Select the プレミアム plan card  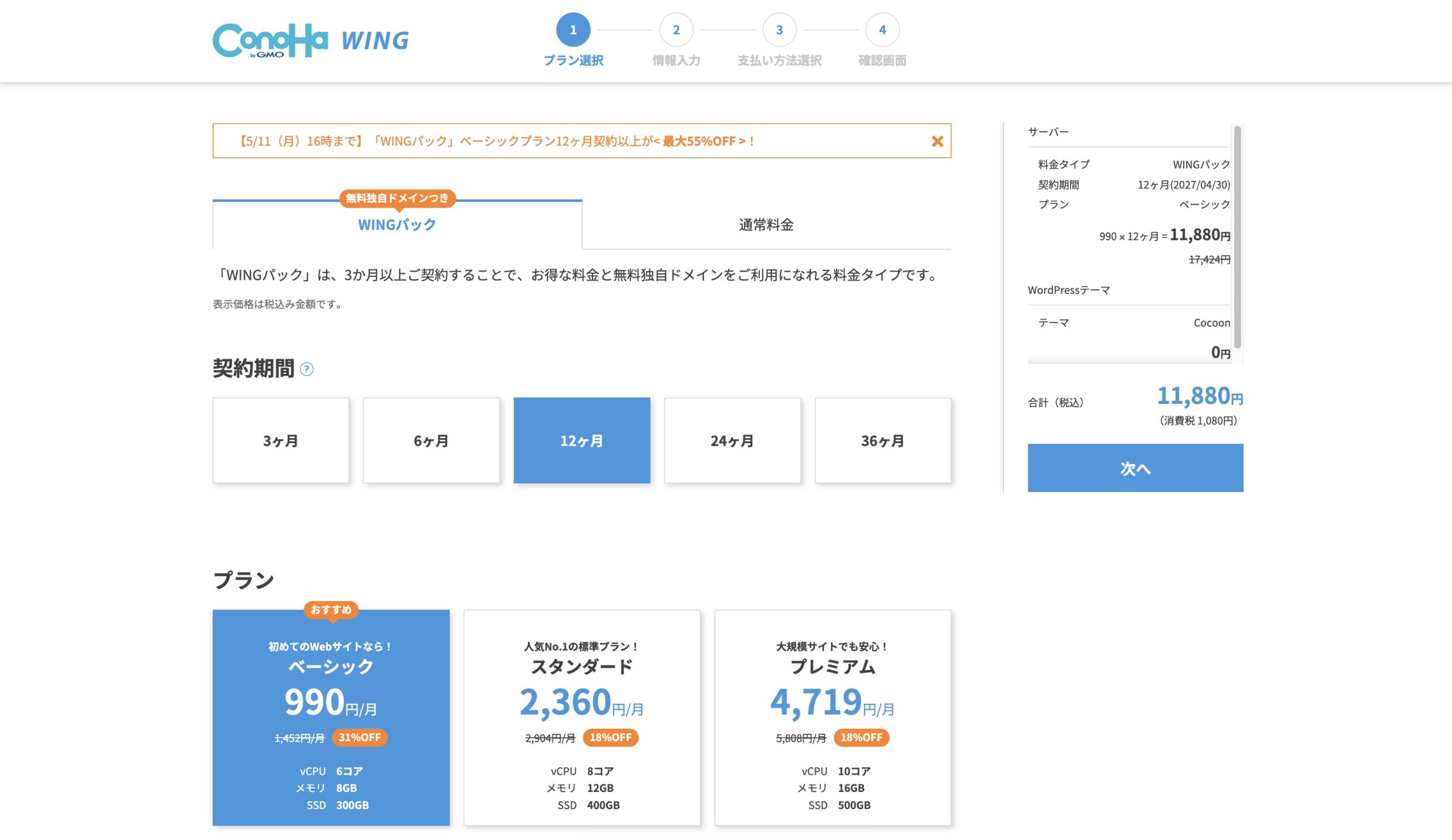[x=832, y=717]
